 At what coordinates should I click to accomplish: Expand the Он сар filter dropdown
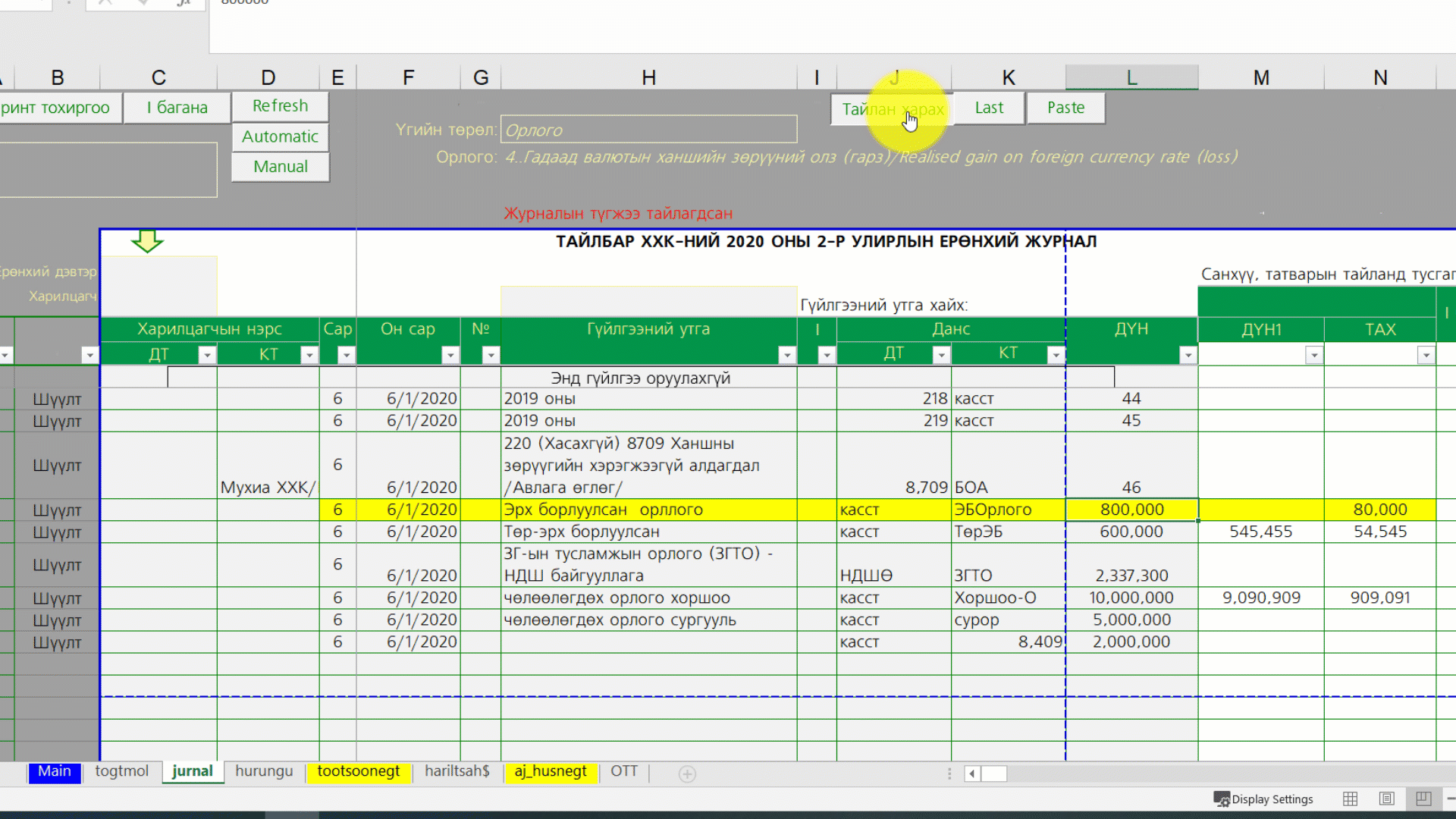click(x=450, y=355)
